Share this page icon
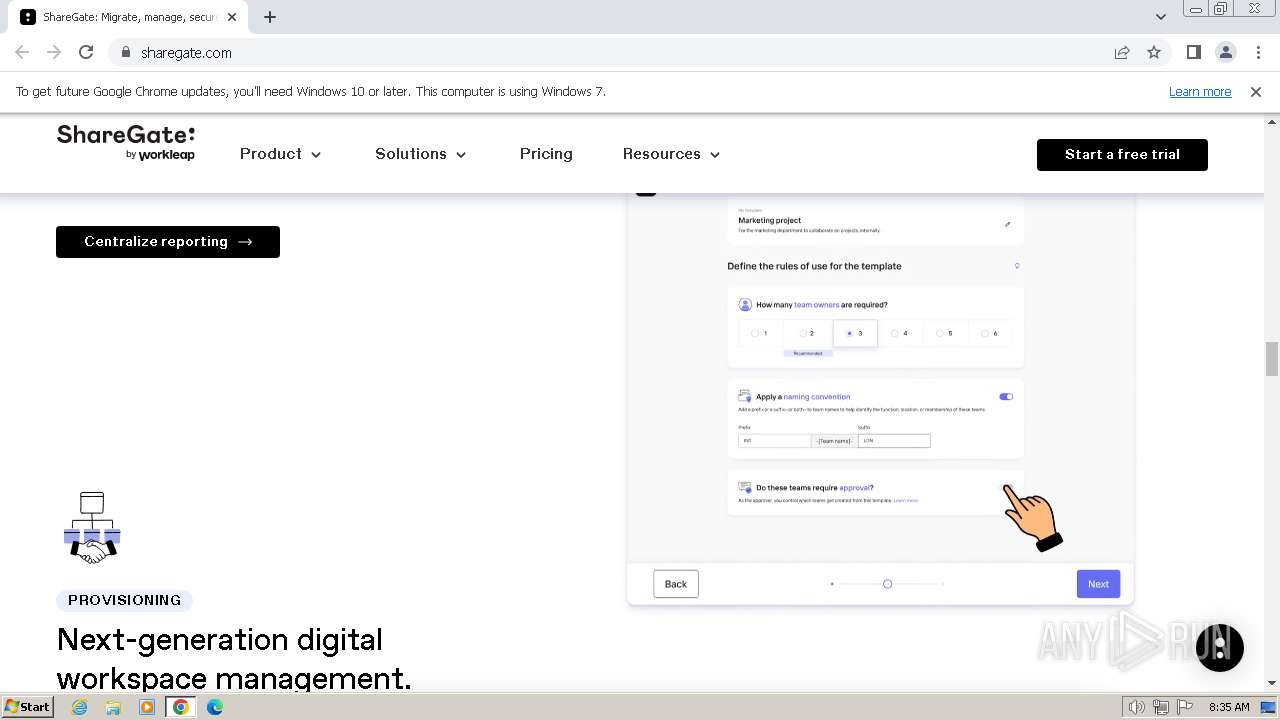The image size is (1280, 720). (x=1122, y=52)
